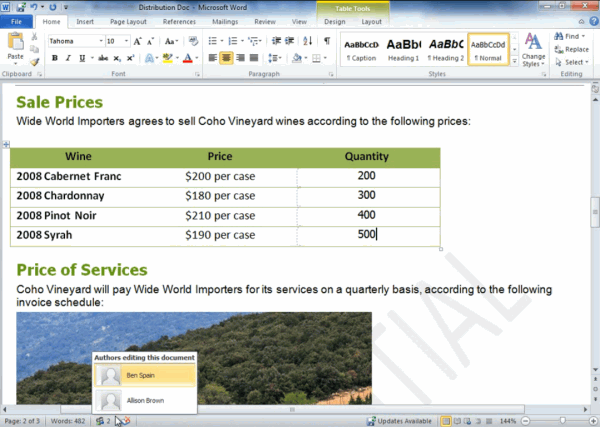Click the Increase Indent icon

tap(290, 41)
